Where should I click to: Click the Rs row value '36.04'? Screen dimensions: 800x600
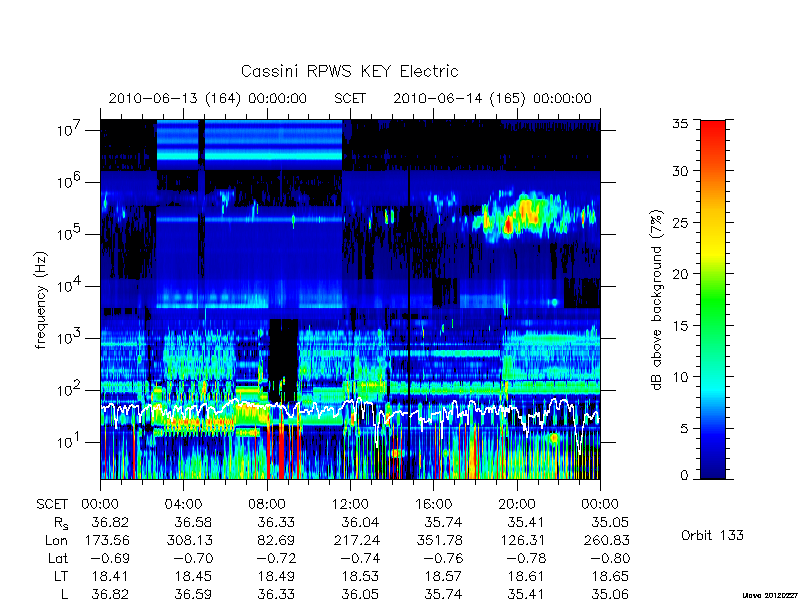(360, 522)
